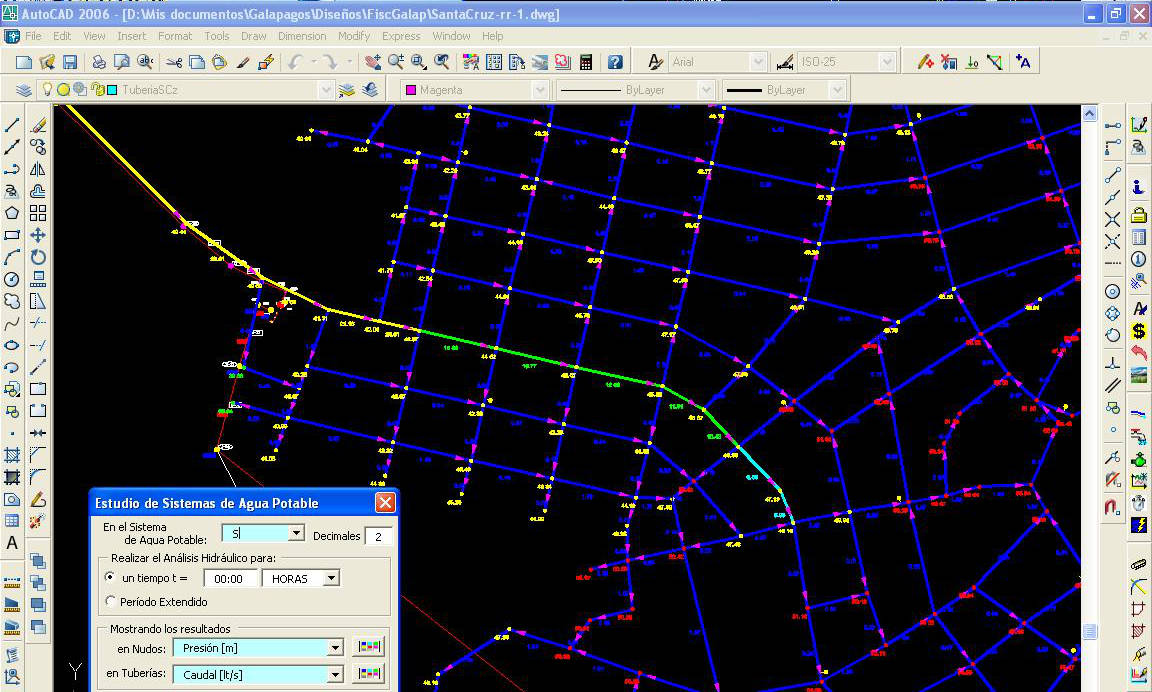Click the Decimales input field

tap(378, 536)
